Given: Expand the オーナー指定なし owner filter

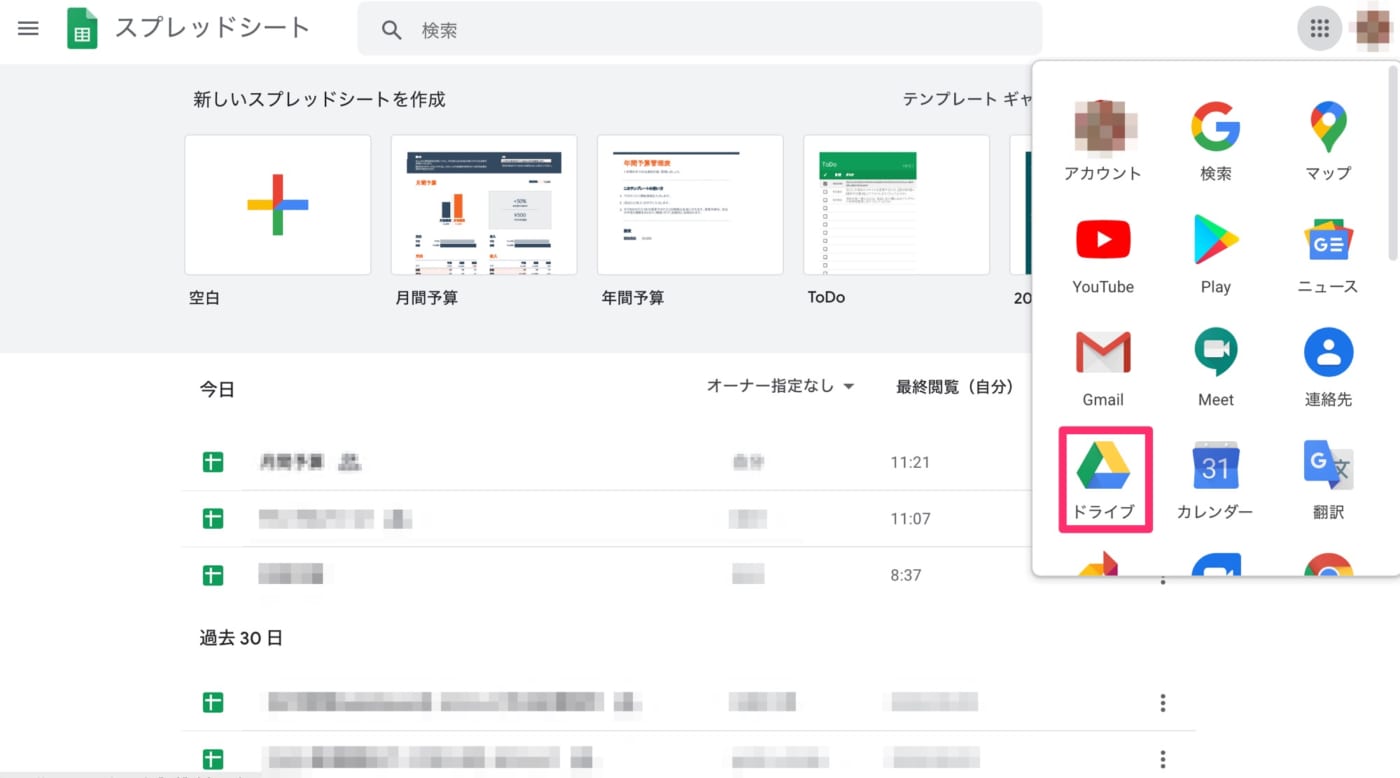Looking at the screenshot, I should coord(780,386).
